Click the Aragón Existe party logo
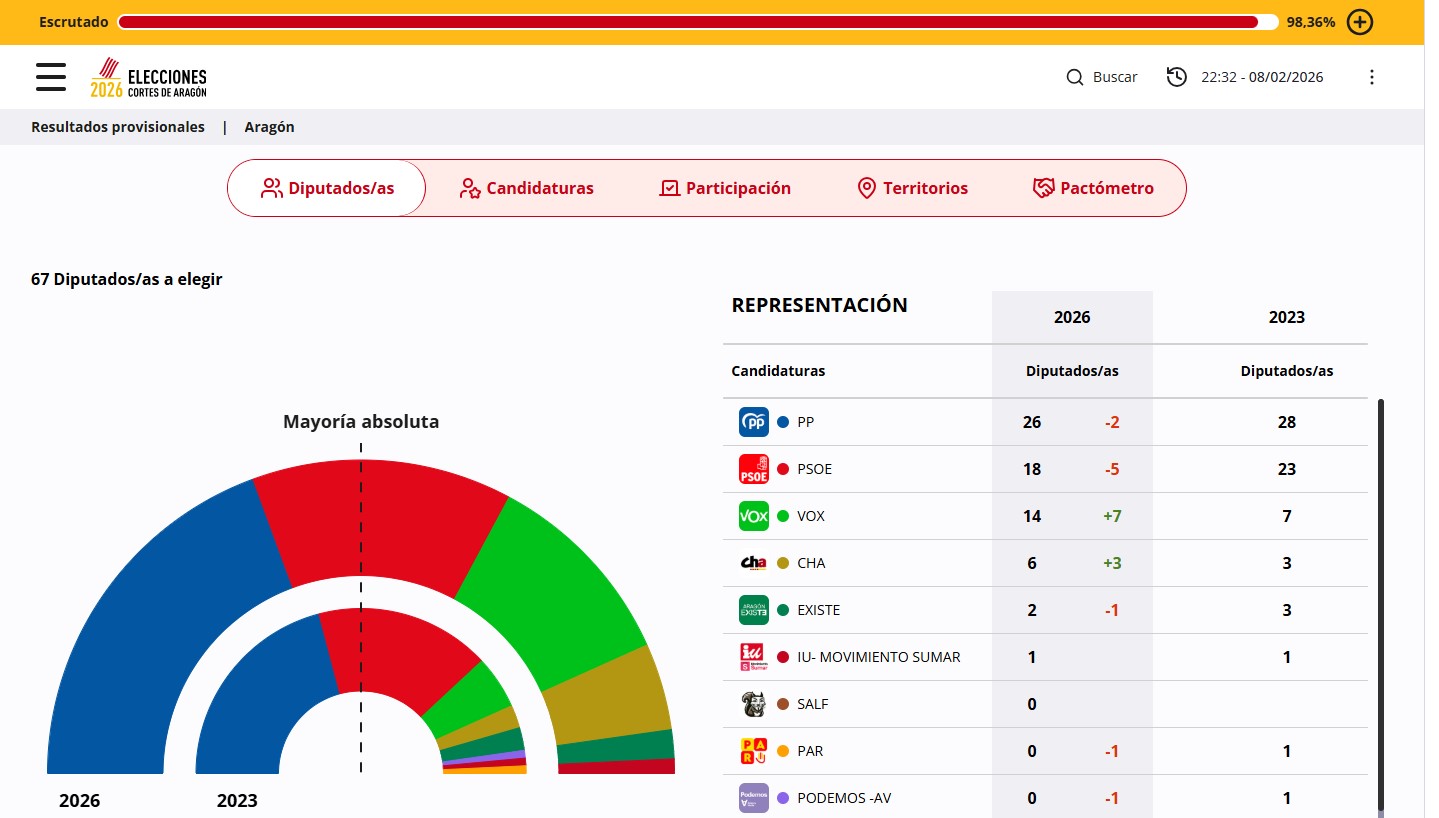The width and height of the screenshot is (1439, 818). coord(753,610)
